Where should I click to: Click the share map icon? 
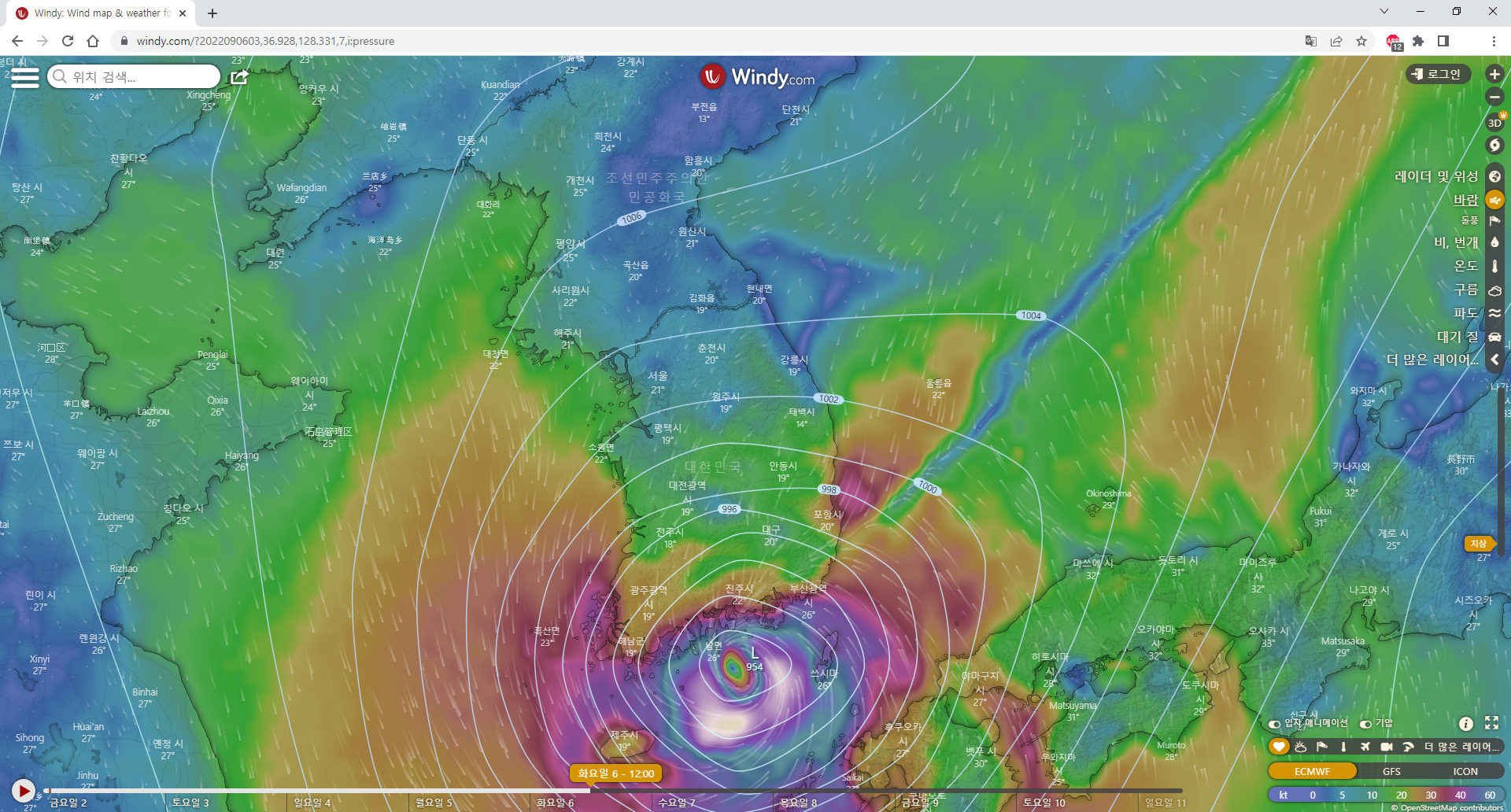(x=239, y=77)
